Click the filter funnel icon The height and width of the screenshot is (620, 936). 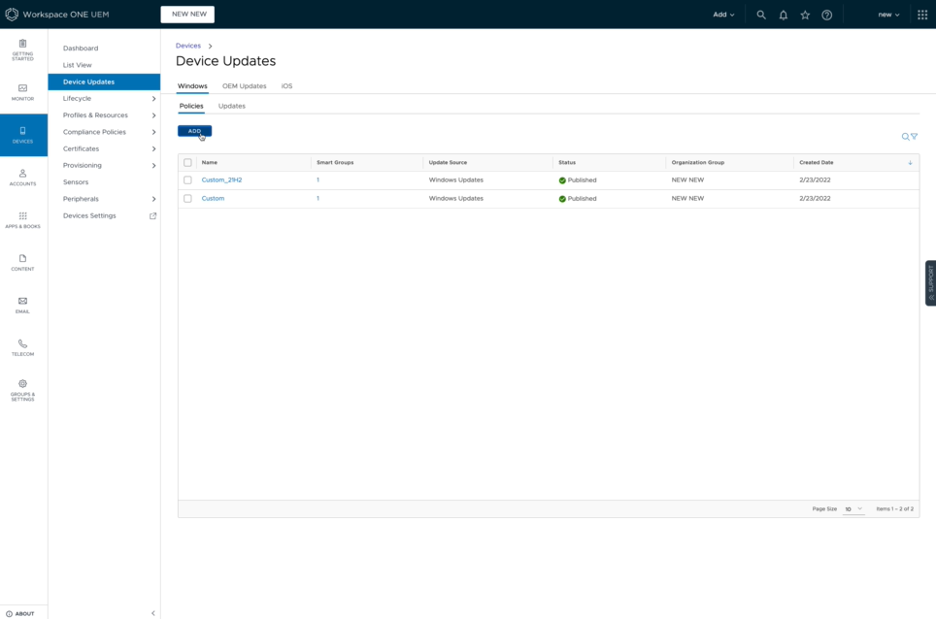point(914,137)
